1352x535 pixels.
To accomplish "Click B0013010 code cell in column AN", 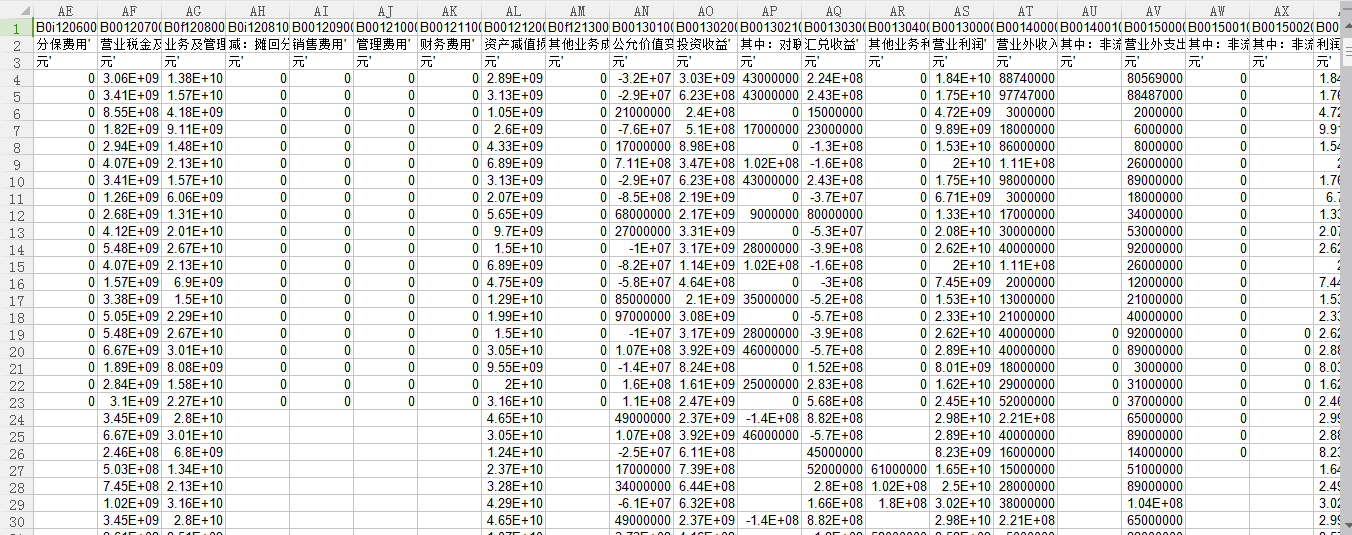I will coord(642,27).
